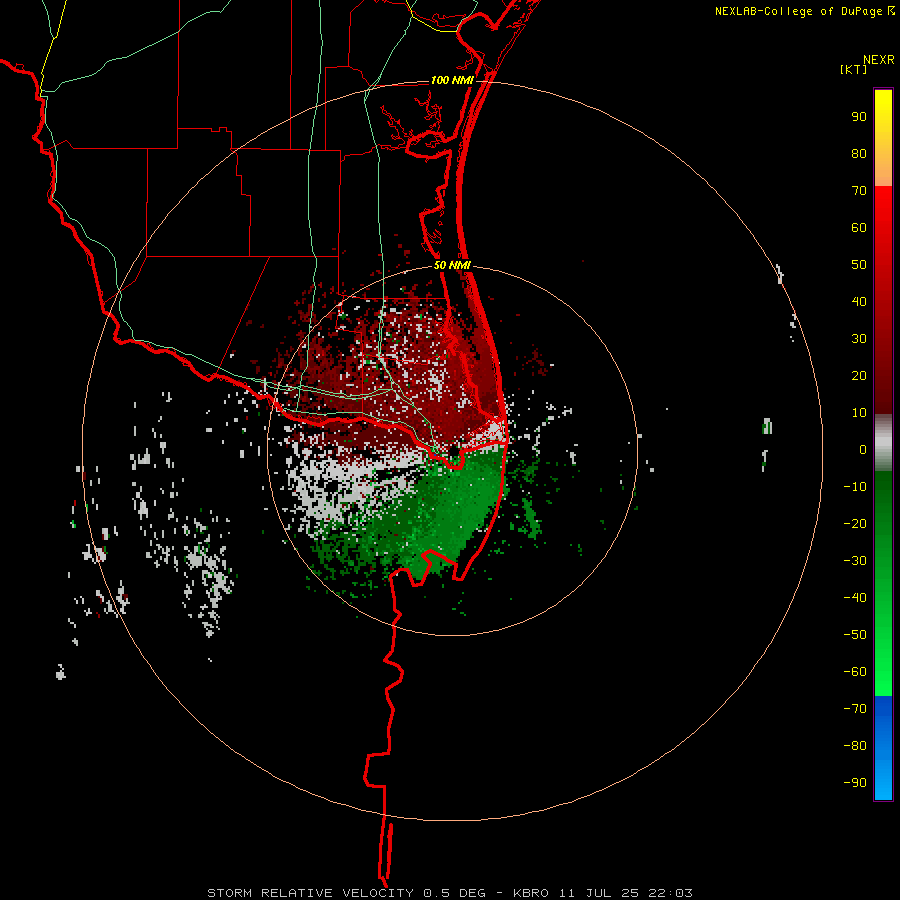Click the positive 20 scale label
The image size is (900, 900).
click(859, 376)
